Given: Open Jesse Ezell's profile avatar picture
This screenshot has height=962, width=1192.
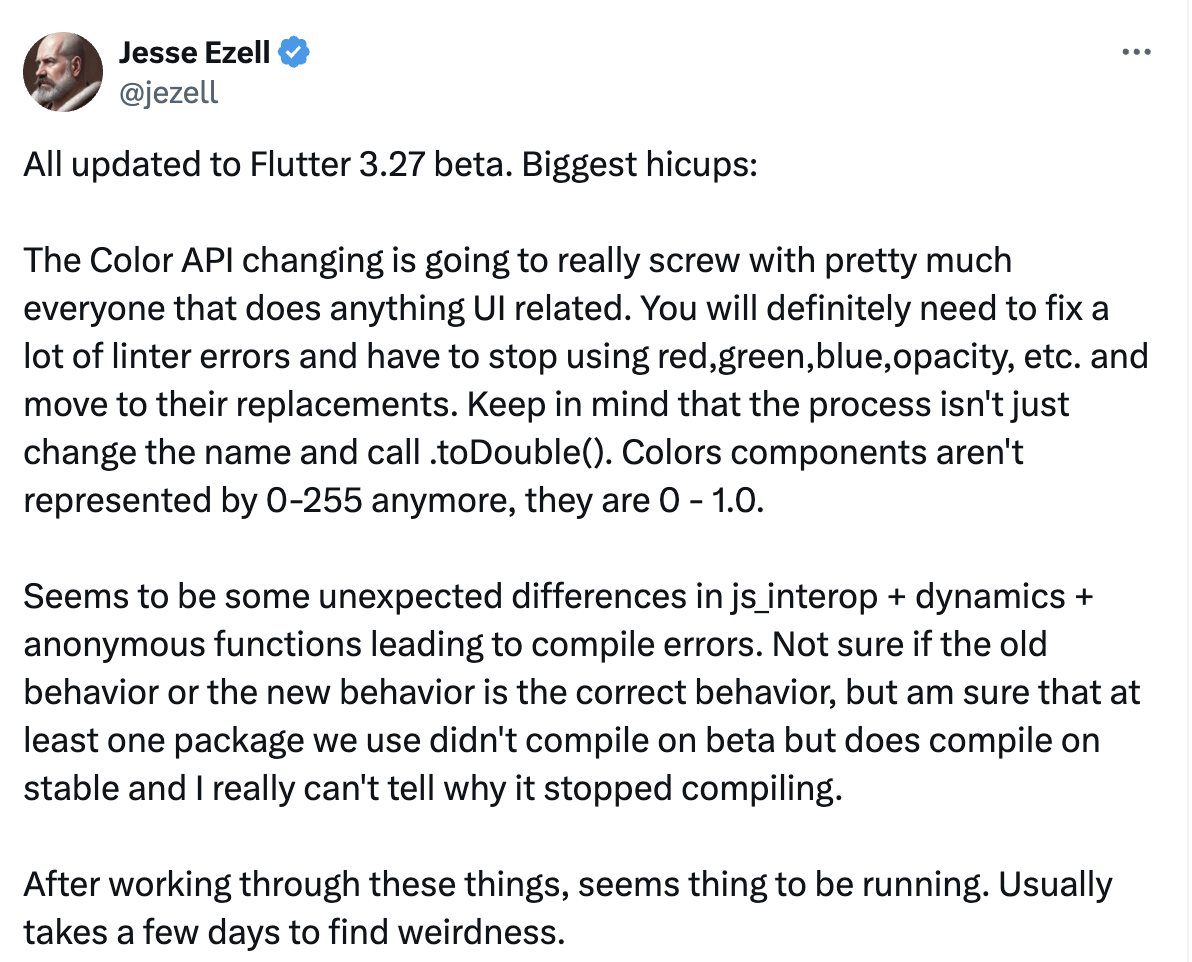Looking at the screenshot, I should [x=63, y=71].
